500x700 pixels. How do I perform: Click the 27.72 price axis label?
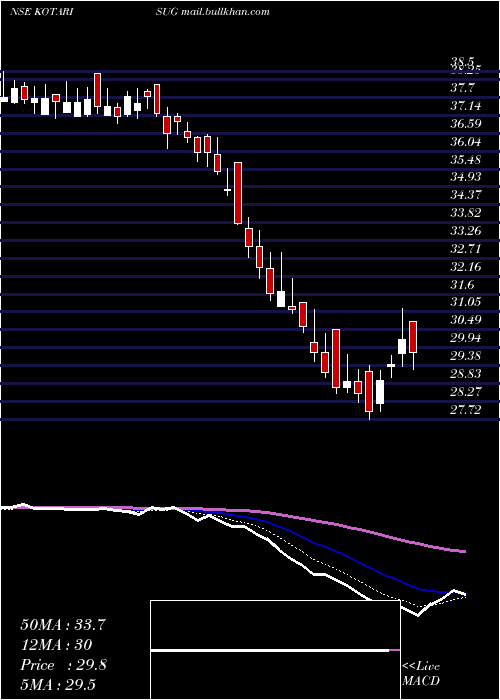465,409
